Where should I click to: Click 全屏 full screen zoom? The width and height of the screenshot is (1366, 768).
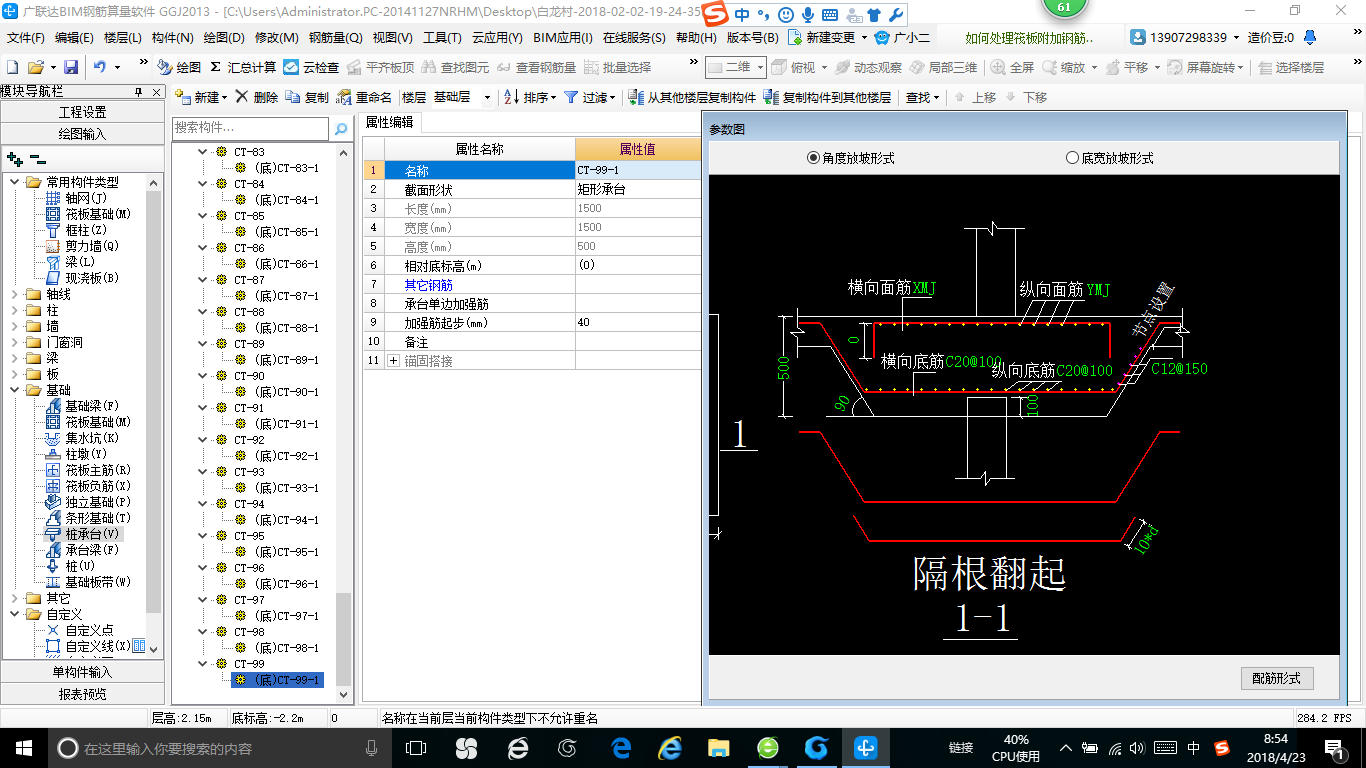[1012, 67]
